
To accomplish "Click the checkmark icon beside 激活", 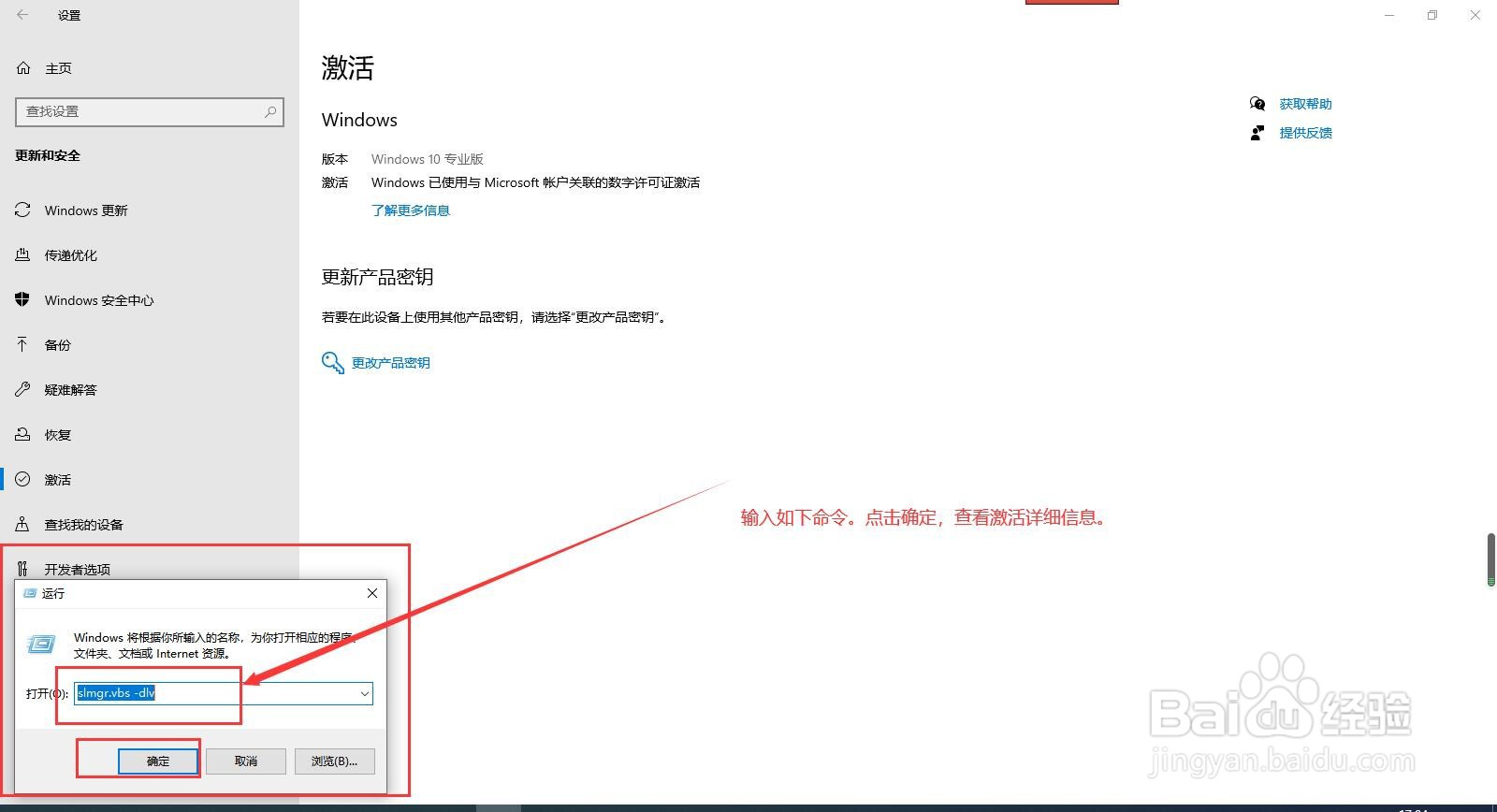I will tap(22, 479).
